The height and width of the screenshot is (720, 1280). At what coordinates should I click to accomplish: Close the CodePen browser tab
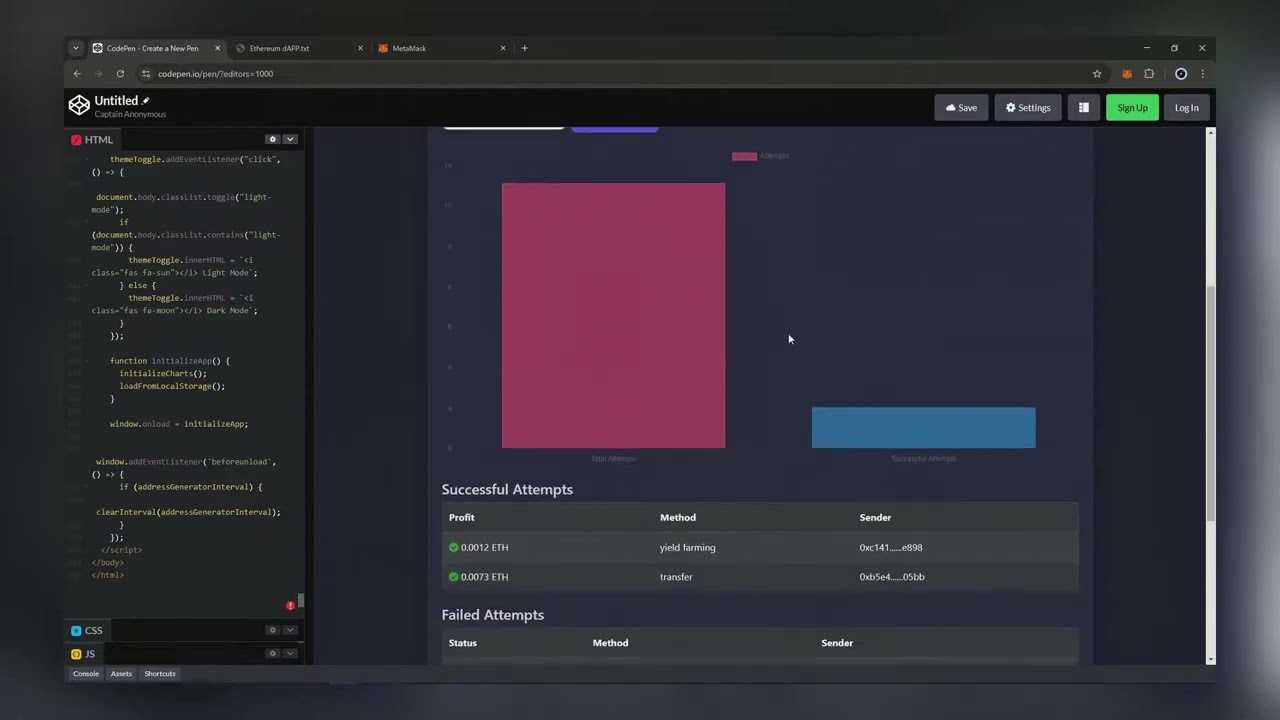(x=217, y=48)
